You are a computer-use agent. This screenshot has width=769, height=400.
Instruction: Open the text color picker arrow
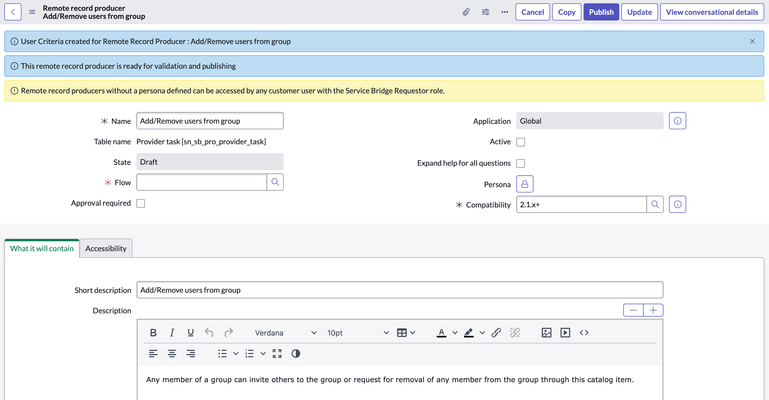[x=455, y=333]
